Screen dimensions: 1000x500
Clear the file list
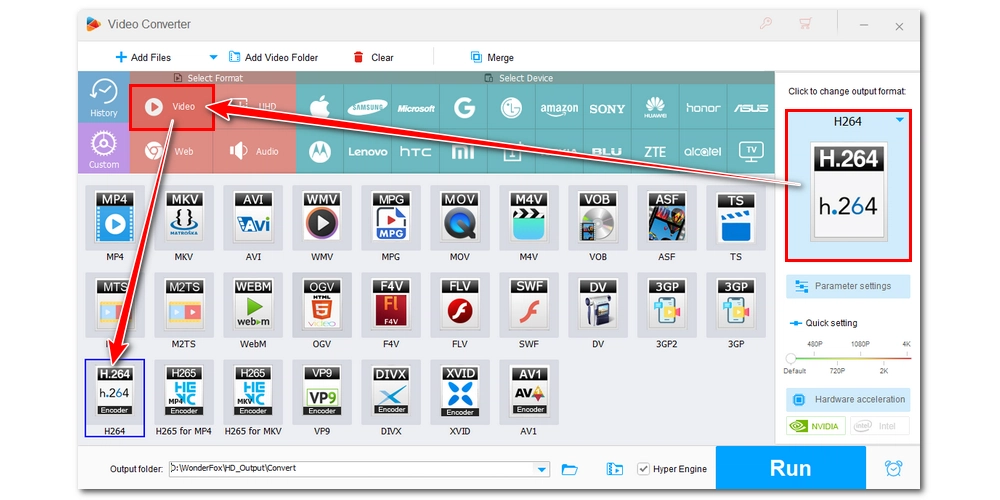(373, 57)
